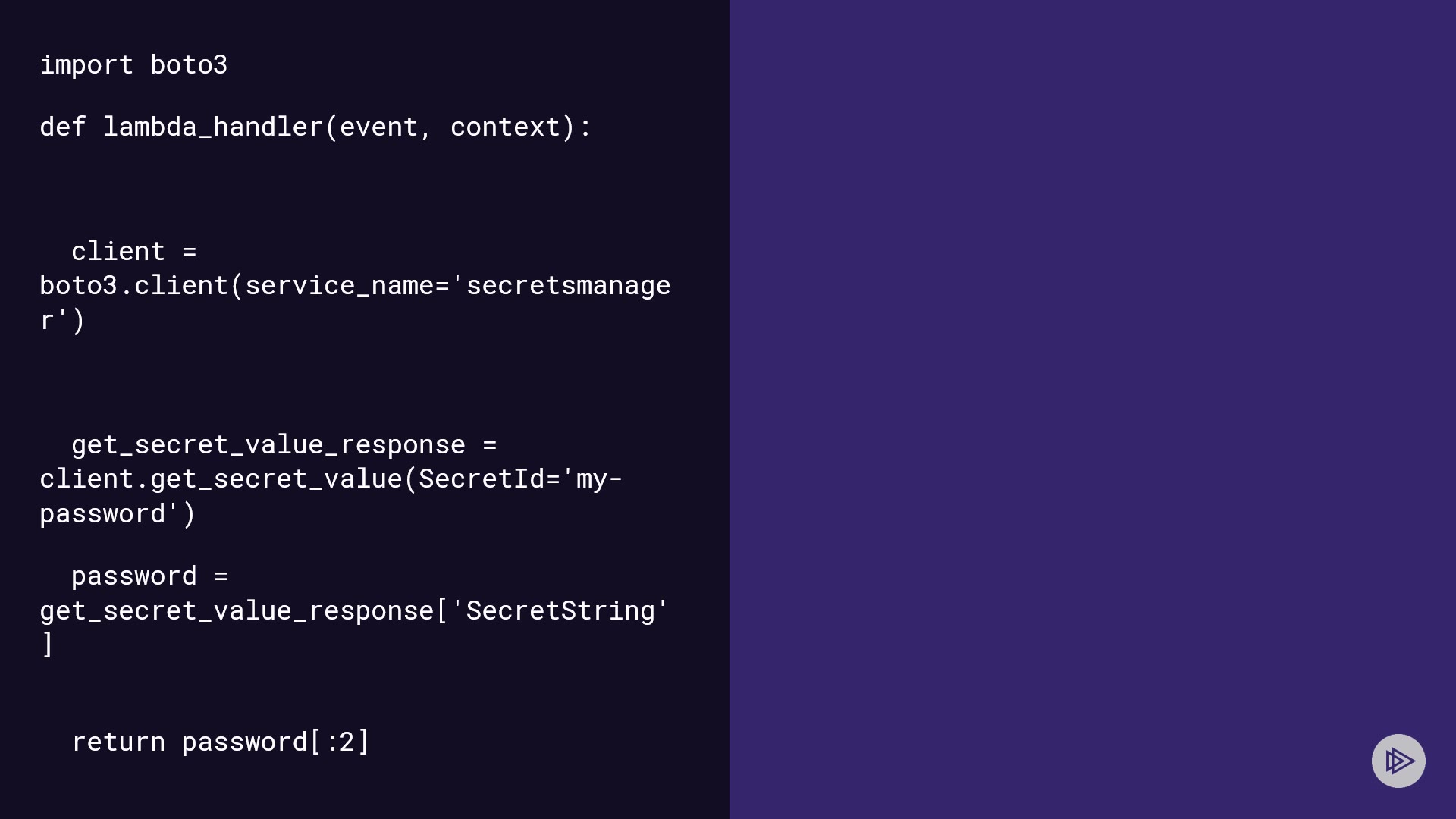Click the "event" parameter
The width and height of the screenshot is (1456, 819).
point(378,127)
